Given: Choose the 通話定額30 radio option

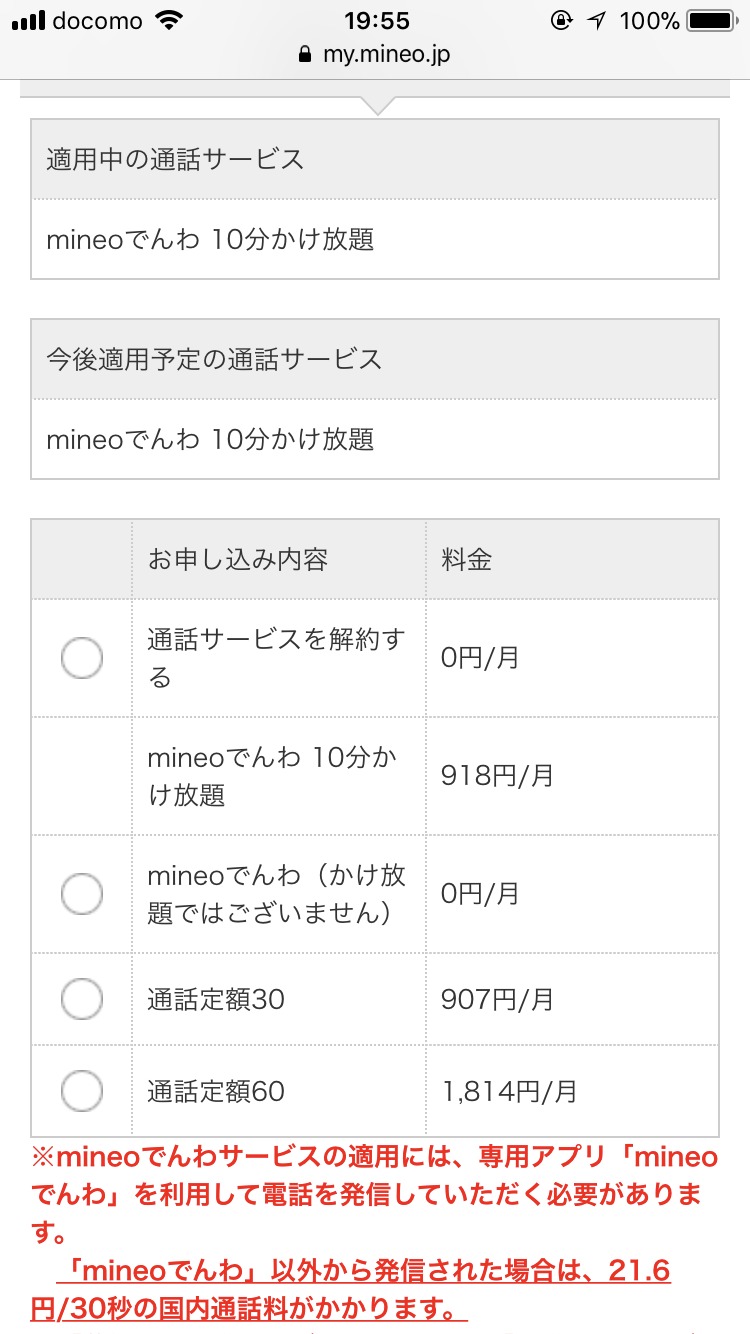Looking at the screenshot, I should [82, 999].
